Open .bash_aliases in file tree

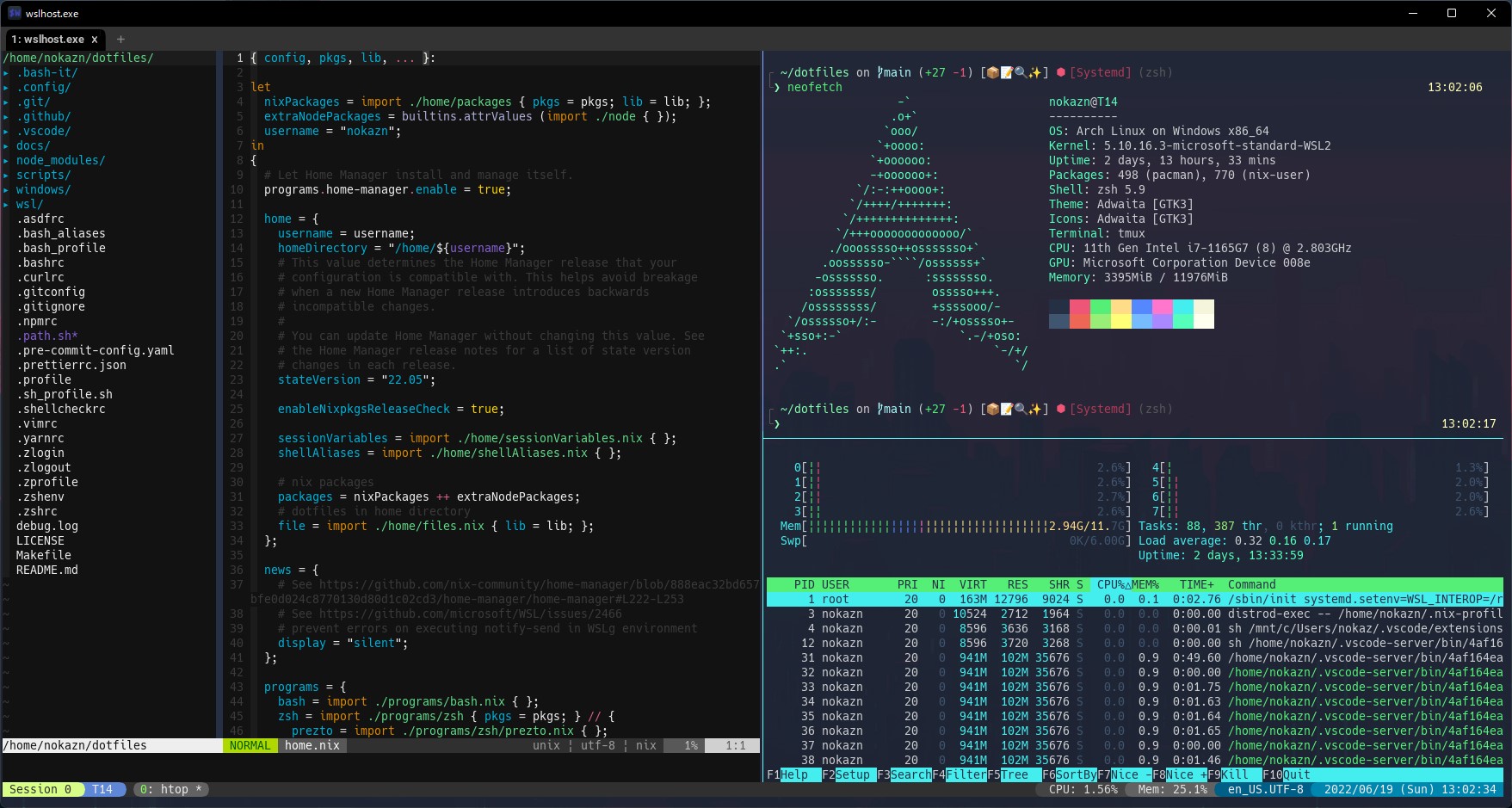[61, 233]
